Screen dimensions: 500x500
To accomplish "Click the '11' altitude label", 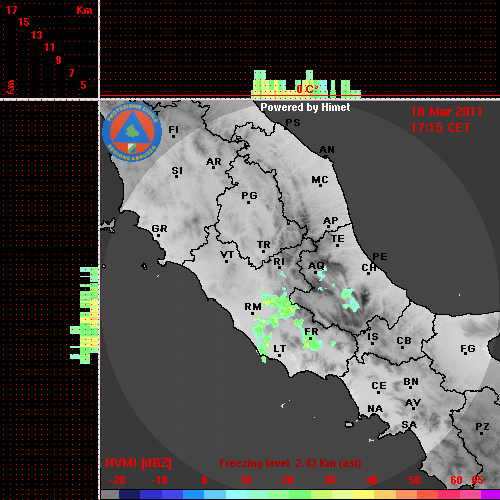I will (x=49, y=47).
